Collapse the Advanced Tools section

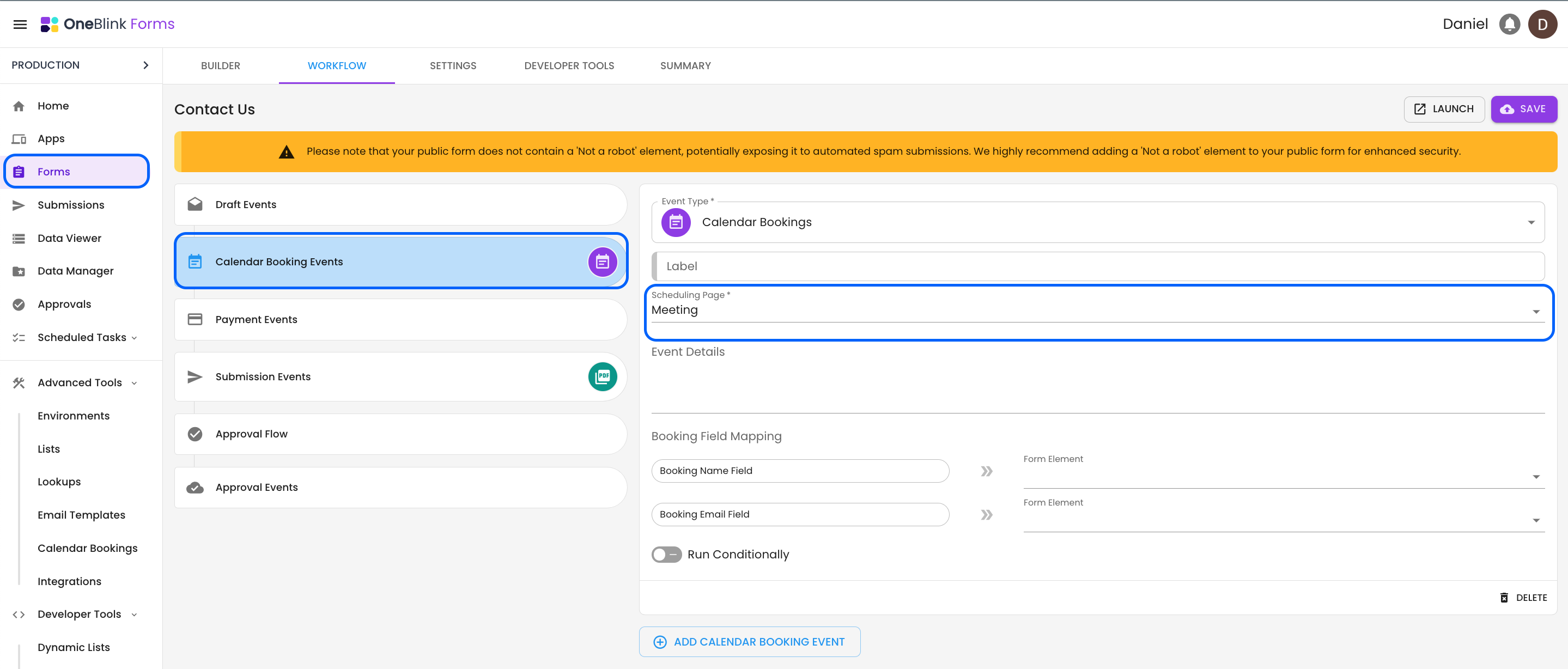[134, 383]
